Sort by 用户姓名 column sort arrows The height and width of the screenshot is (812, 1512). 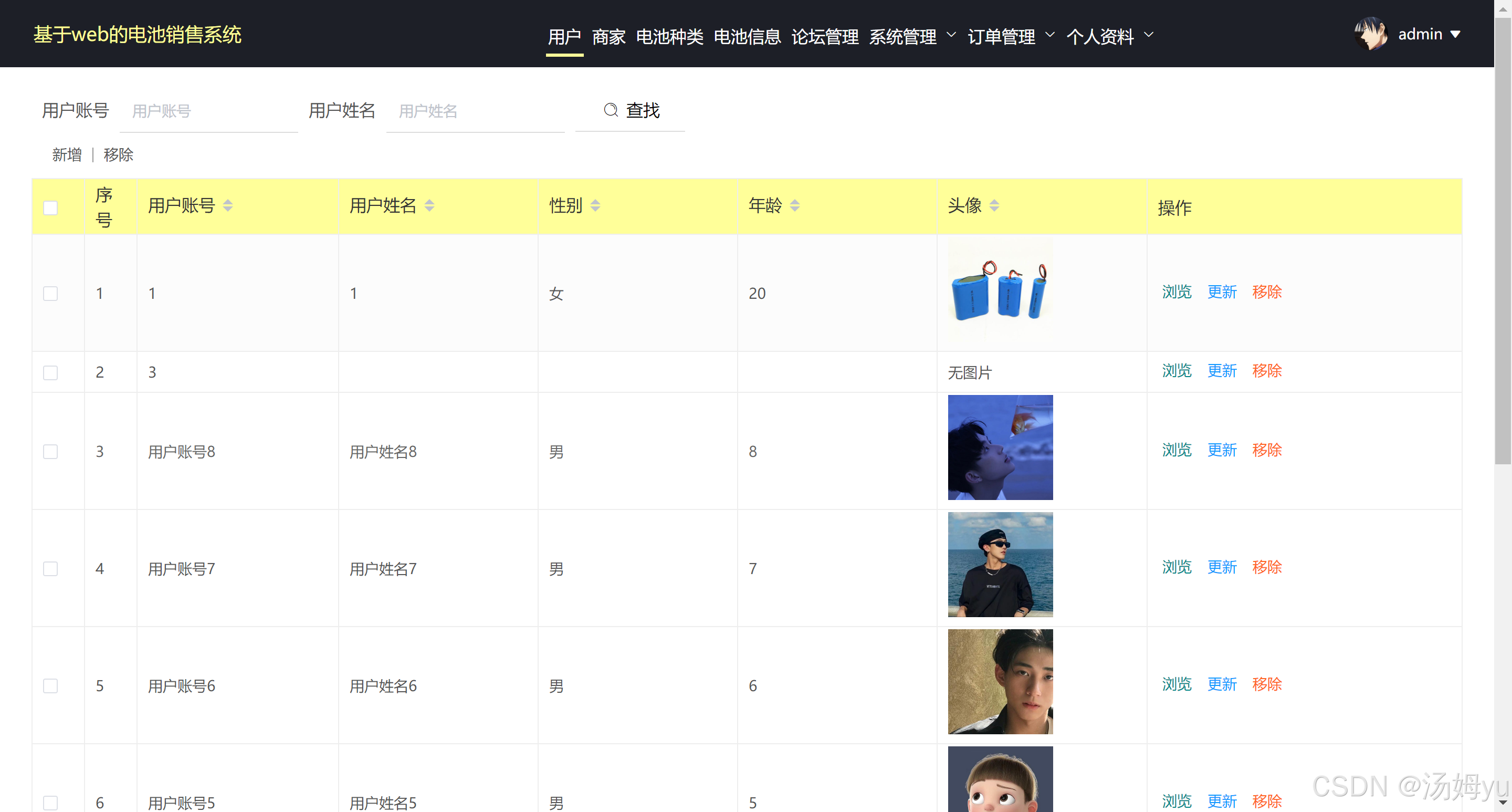pyautogui.click(x=429, y=205)
